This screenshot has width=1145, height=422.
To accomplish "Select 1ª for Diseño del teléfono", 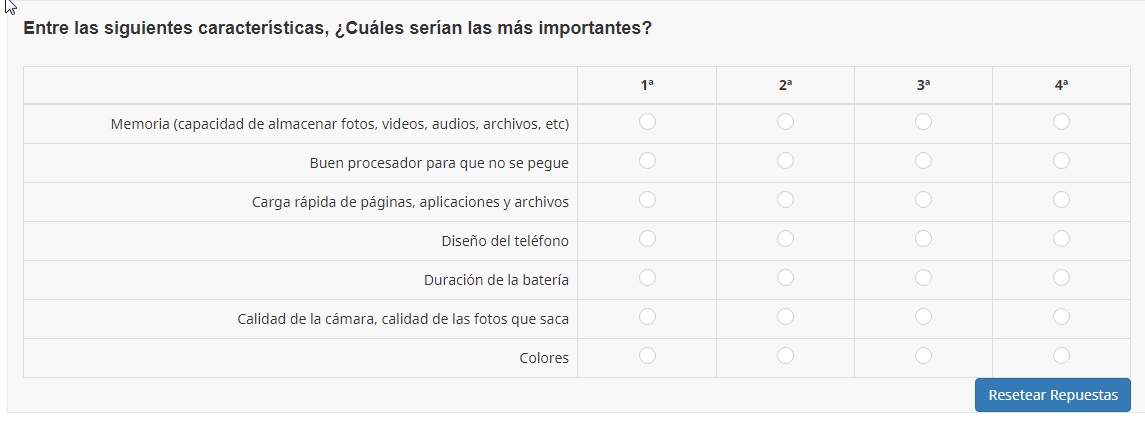I will [647, 239].
